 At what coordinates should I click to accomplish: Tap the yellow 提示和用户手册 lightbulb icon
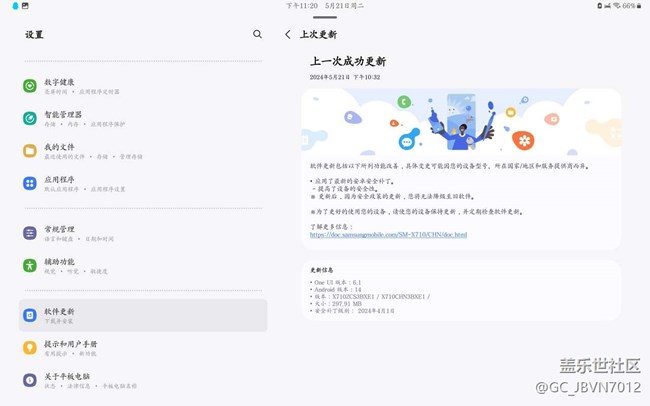pyautogui.click(x=30, y=347)
